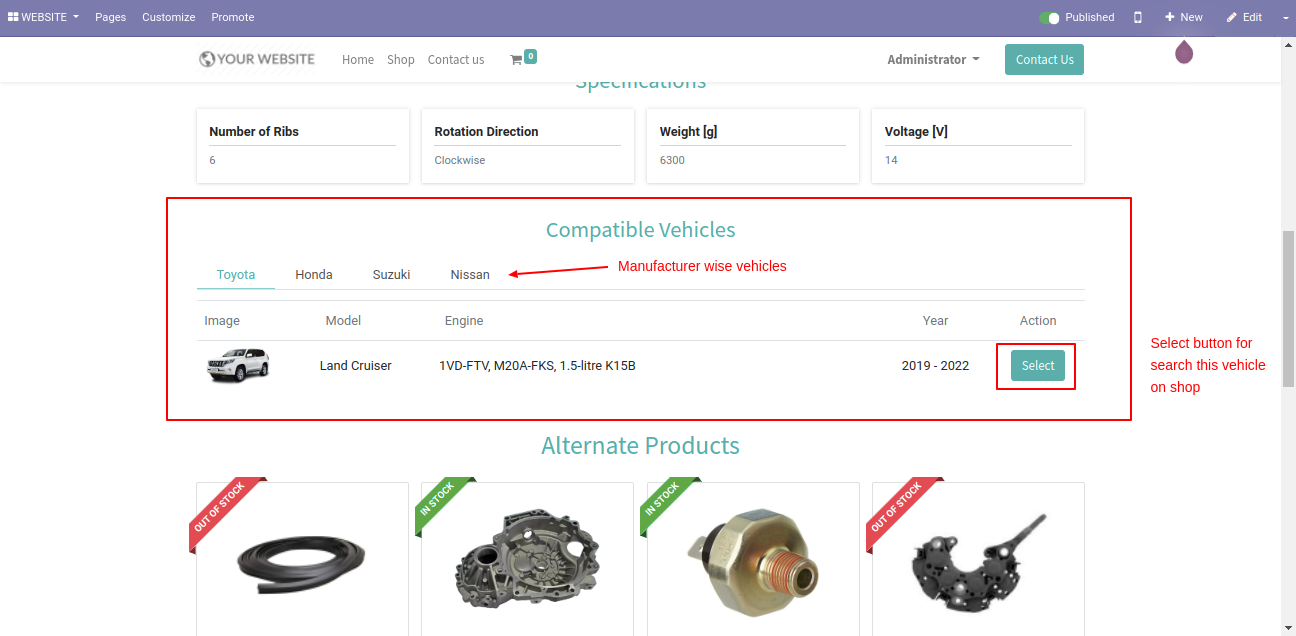Click the Number of Ribs value 6

212,160
